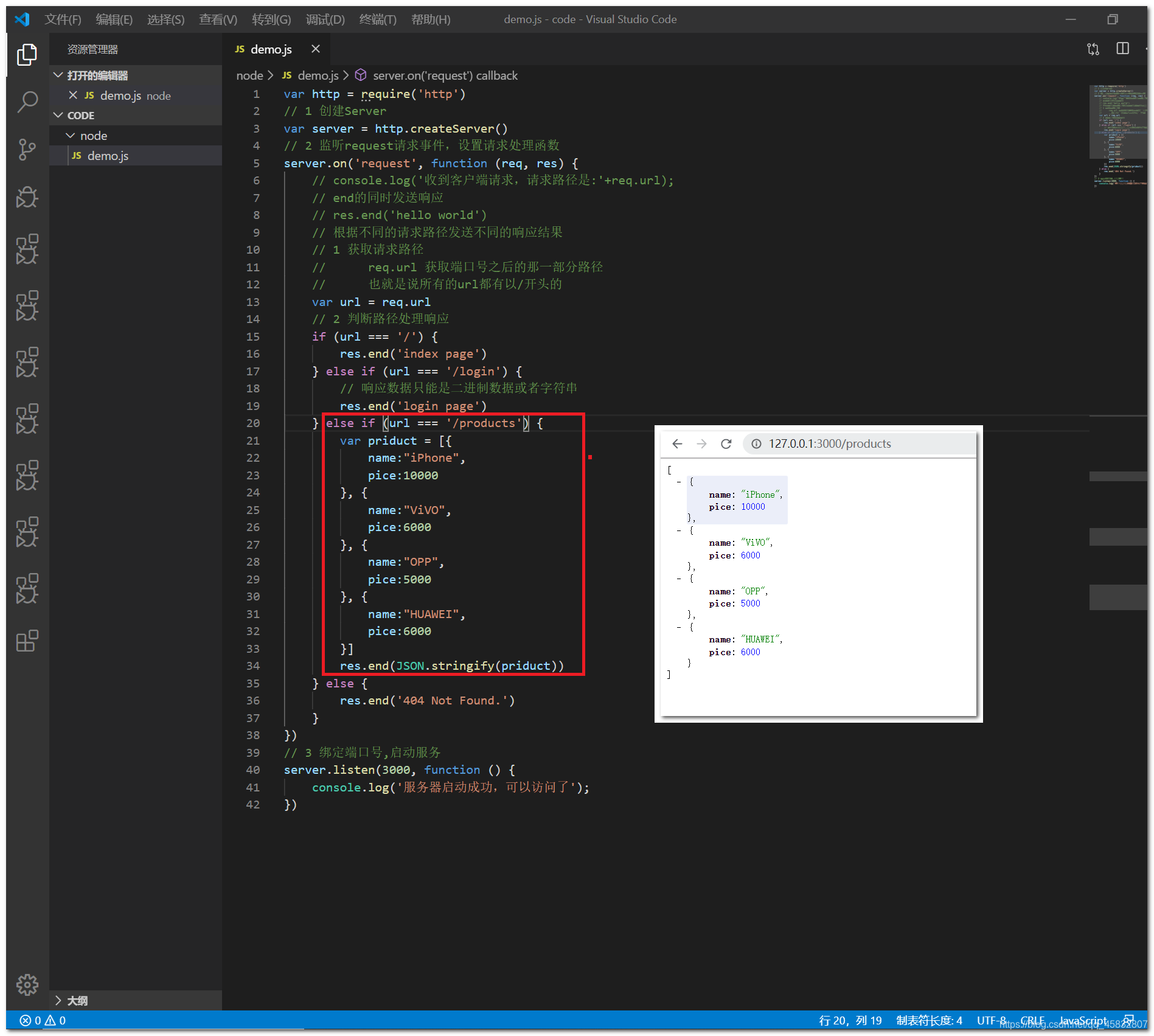1154x1036 pixels.
Task: Click the compare changes icon in editor toolbar
Action: pyautogui.click(x=1093, y=49)
